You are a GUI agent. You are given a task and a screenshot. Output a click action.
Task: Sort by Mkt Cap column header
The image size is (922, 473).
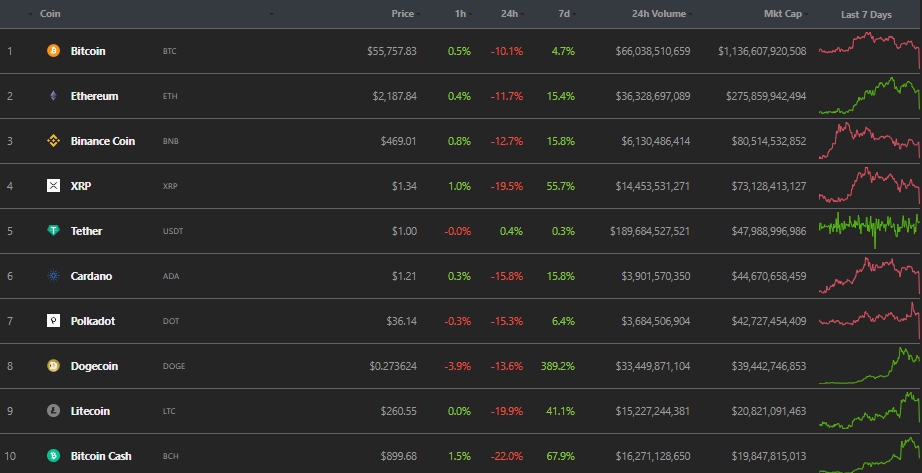point(783,14)
